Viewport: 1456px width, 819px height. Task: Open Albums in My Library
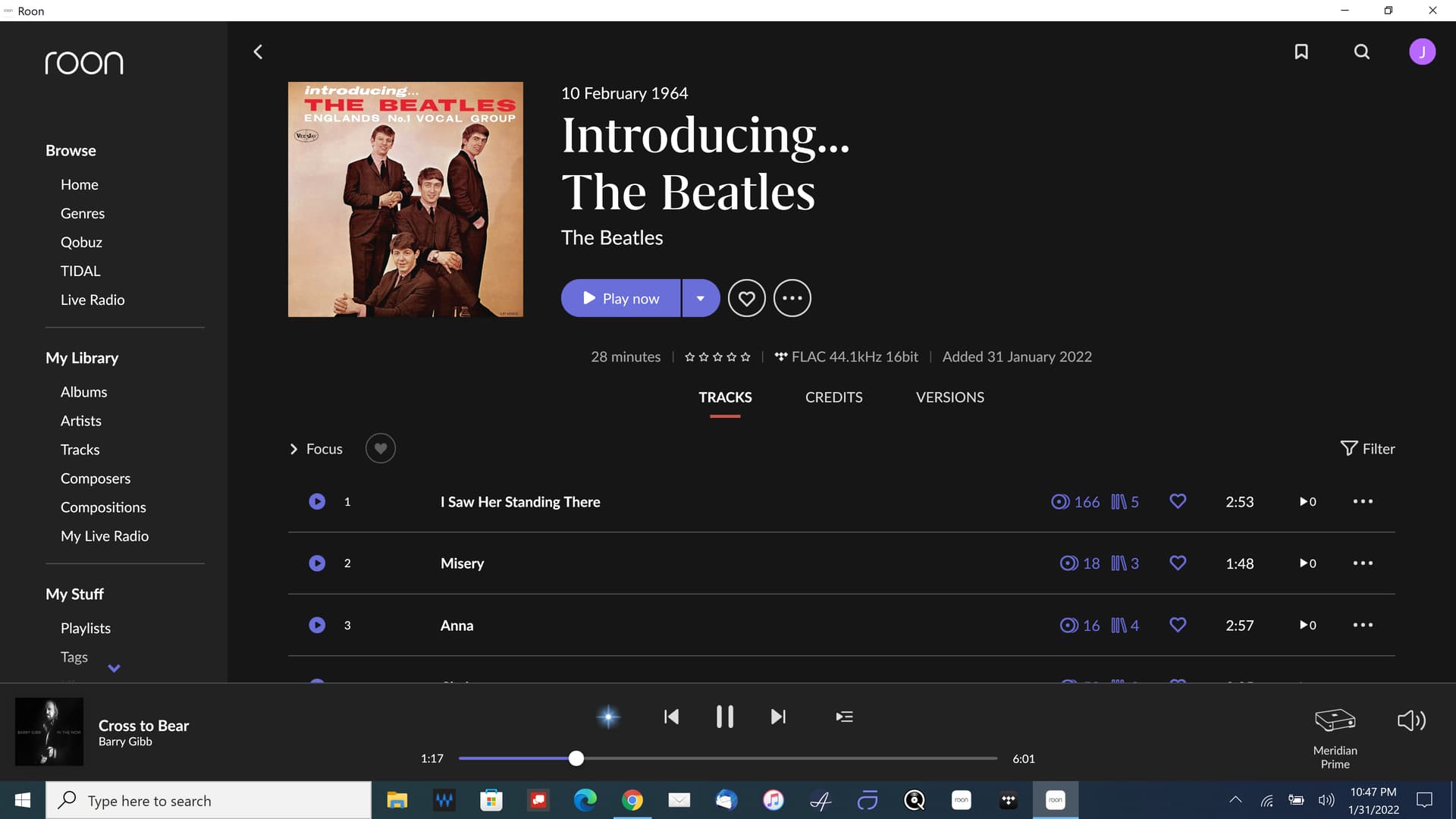coord(83,392)
